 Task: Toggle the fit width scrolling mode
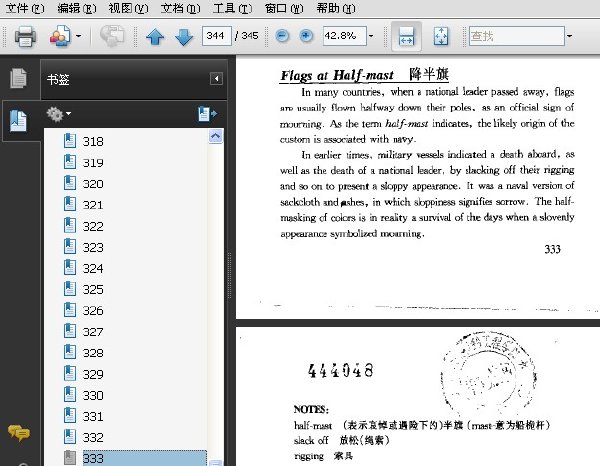point(406,36)
